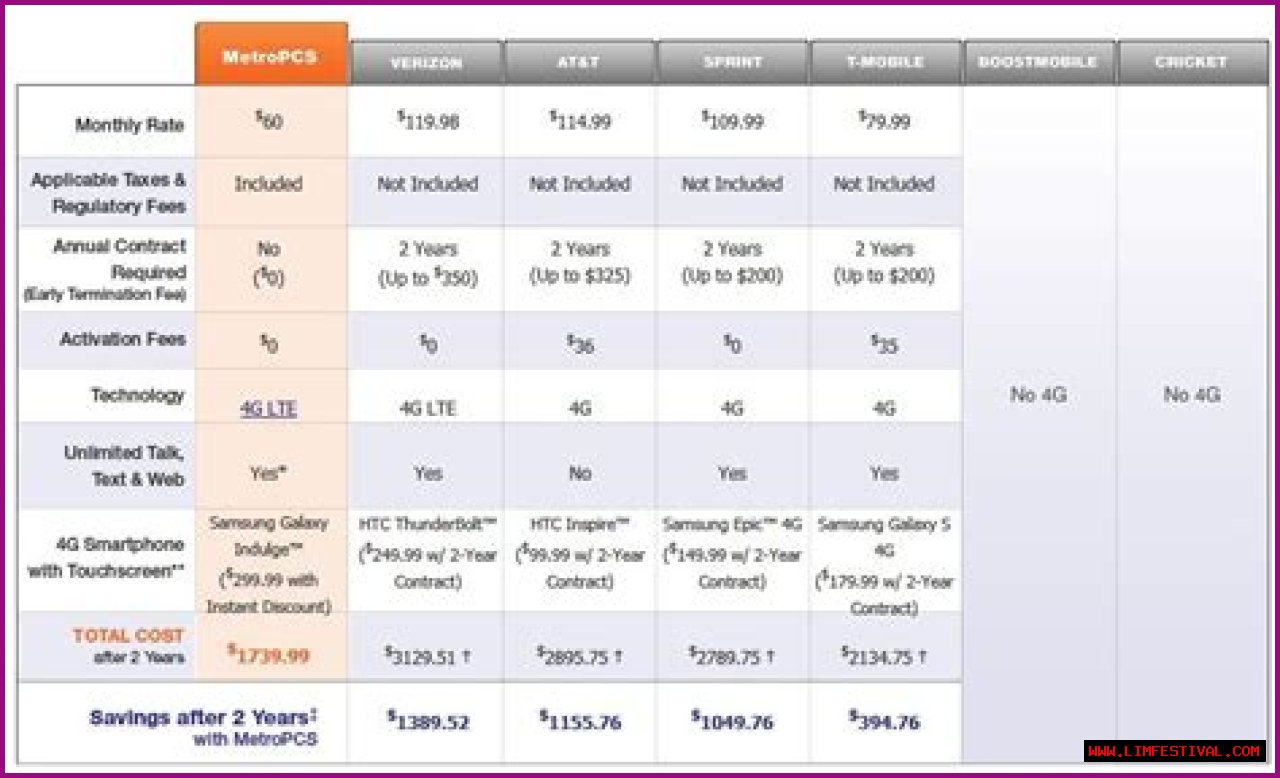Click the Verizon column header
The image size is (1280, 778).
(x=426, y=63)
